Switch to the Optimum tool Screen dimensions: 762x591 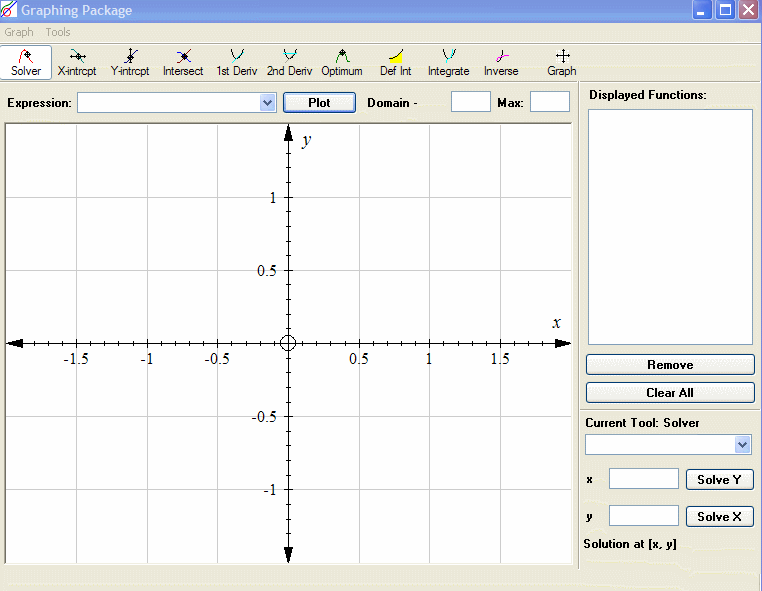point(342,63)
